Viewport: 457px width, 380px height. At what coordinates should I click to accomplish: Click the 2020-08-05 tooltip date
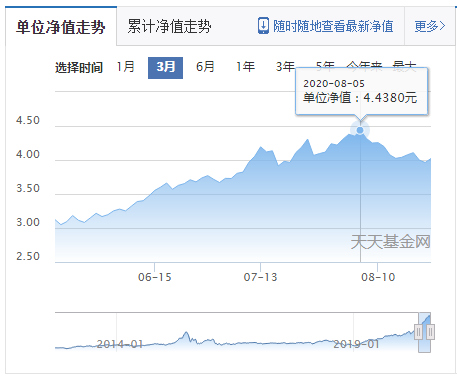pyautogui.click(x=334, y=83)
